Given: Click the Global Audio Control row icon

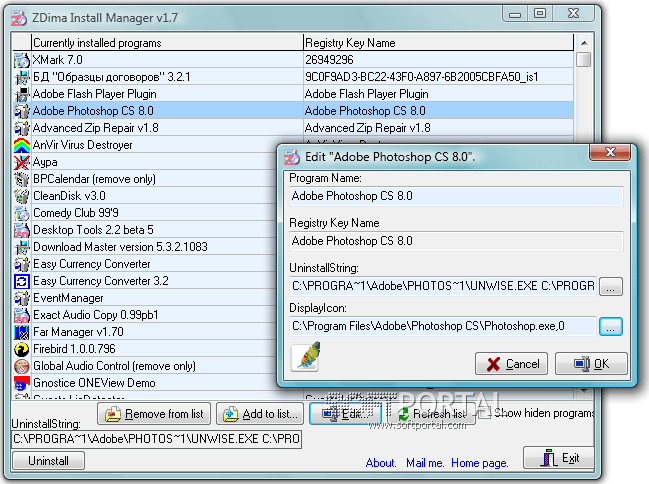Looking at the screenshot, I should point(22,366).
